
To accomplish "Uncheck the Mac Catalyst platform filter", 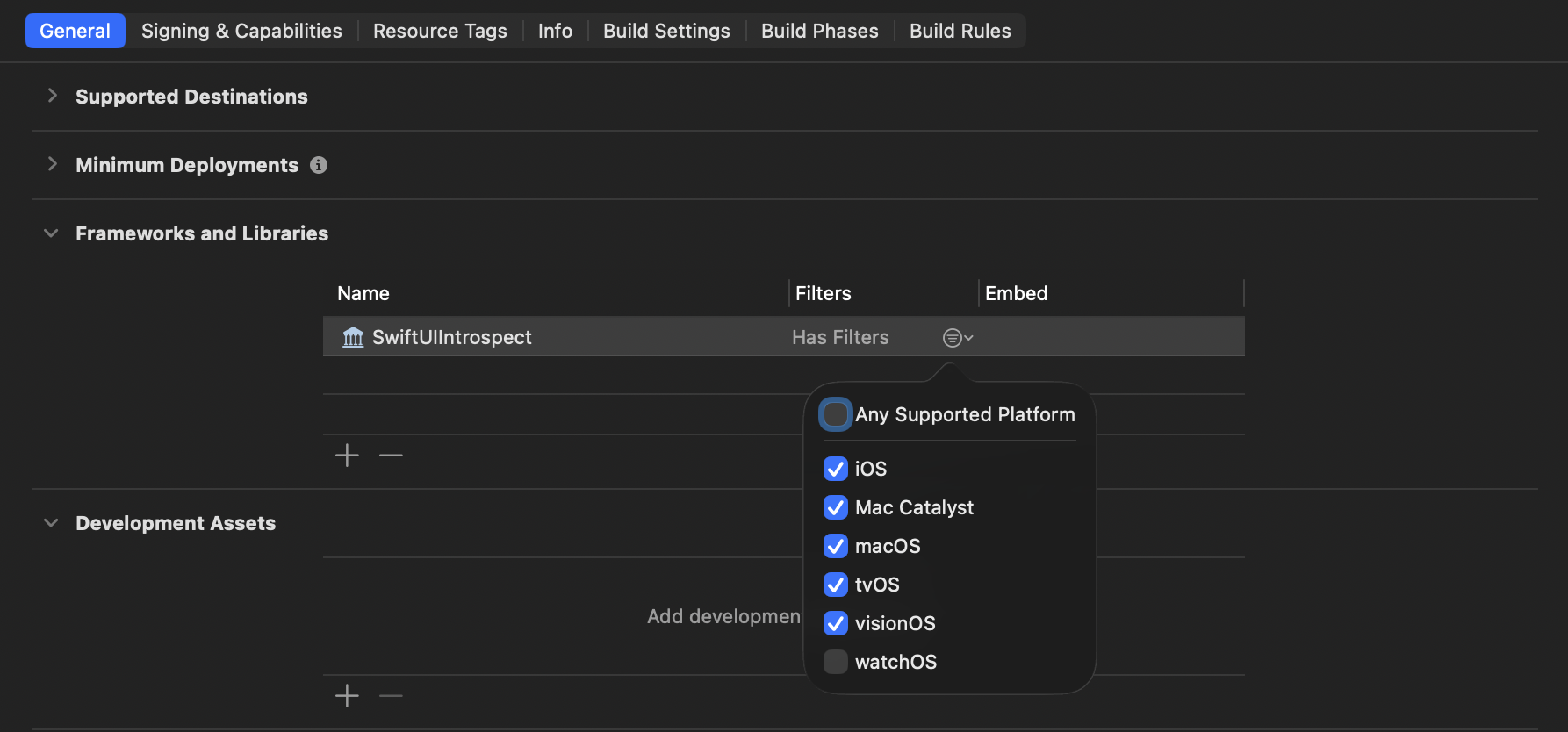I will (x=836, y=507).
